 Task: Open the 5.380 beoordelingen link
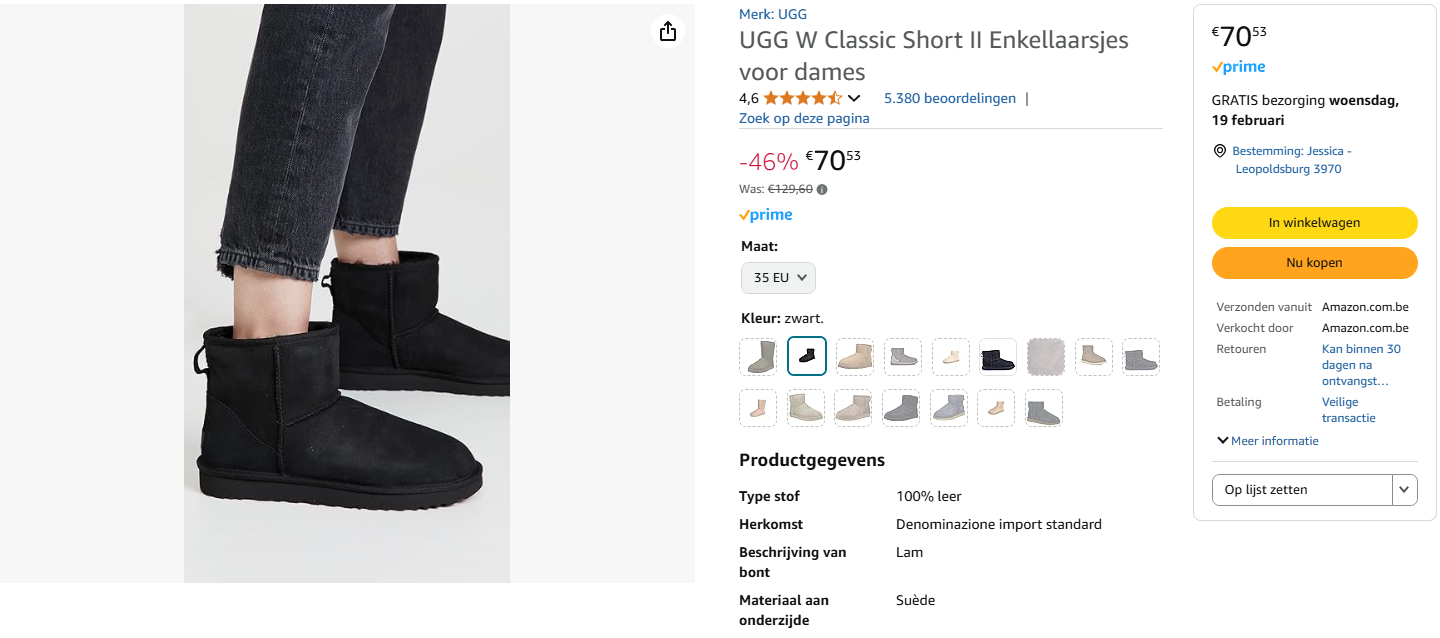pos(950,97)
